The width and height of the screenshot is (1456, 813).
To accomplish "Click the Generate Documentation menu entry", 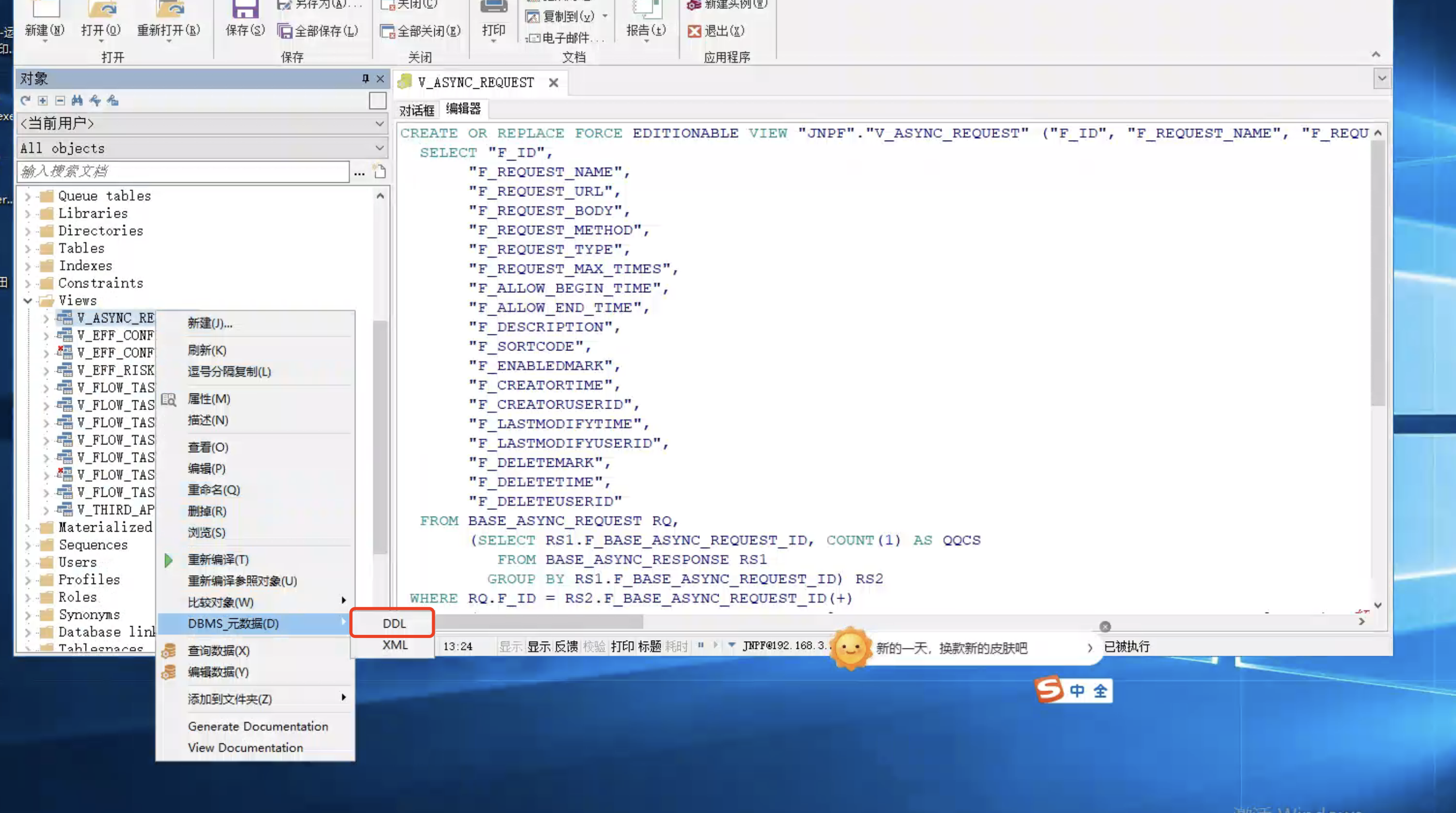I will tap(258, 726).
